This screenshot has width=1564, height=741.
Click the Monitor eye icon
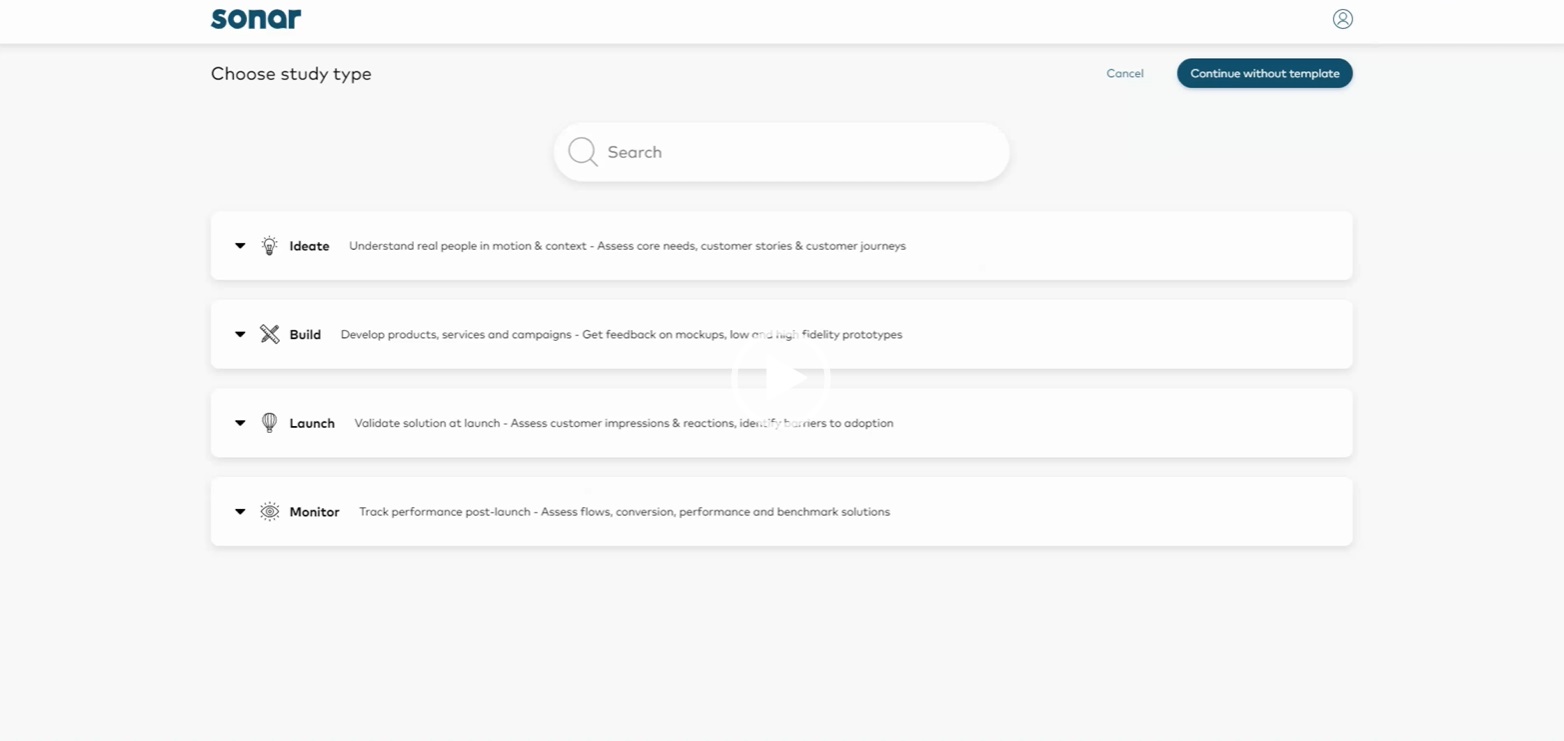[x=269, y=512]
